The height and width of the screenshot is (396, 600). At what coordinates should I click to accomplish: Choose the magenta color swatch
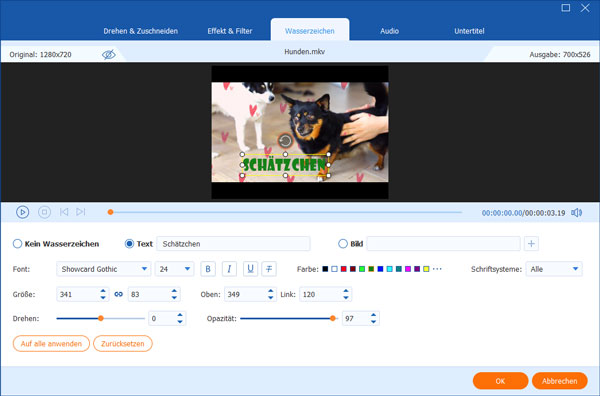[408, 269]
